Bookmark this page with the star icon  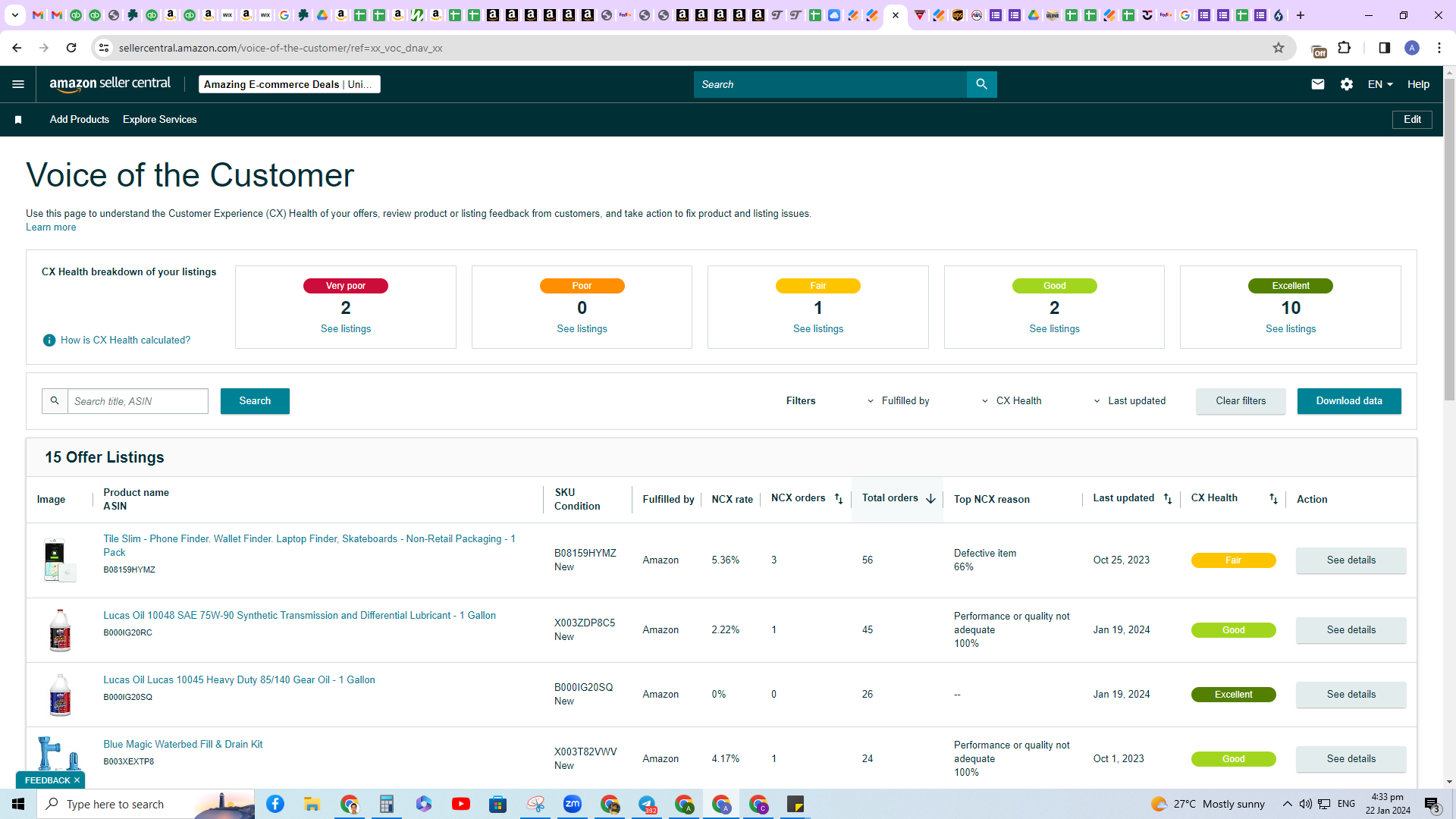click(1279, 48)
